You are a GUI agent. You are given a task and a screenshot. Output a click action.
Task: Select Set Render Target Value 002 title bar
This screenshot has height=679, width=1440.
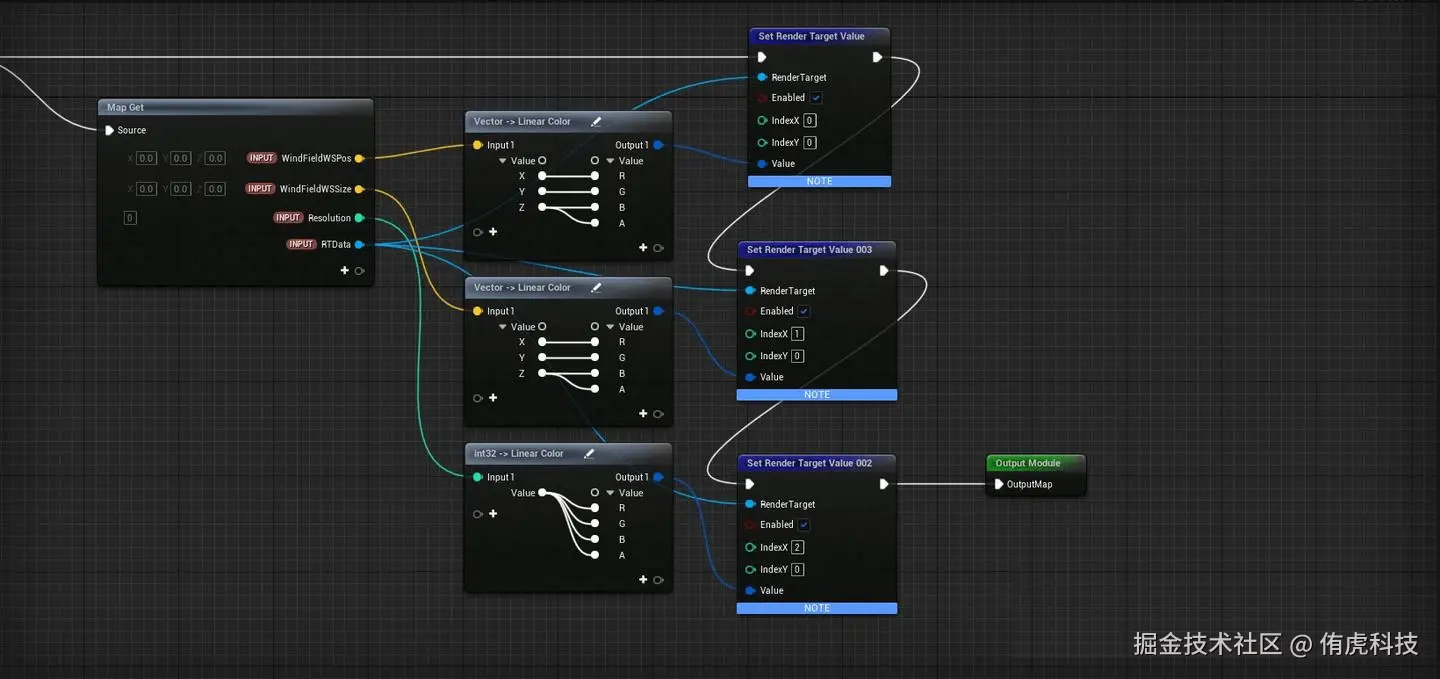(x=817, y=463)
